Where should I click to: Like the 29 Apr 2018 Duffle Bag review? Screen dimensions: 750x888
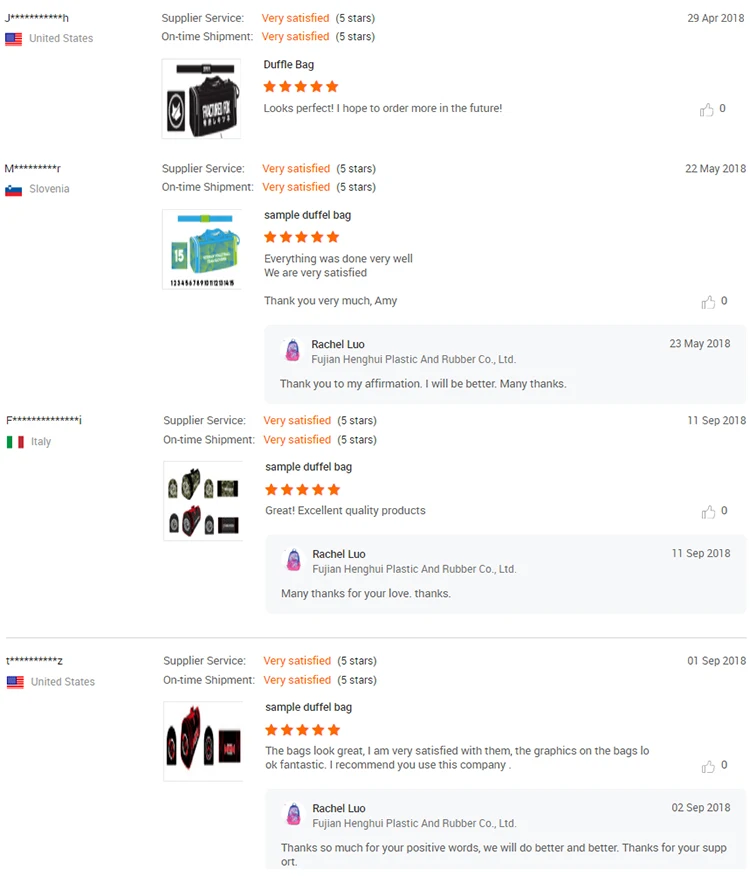pyautogui.click(x=707, y=110)
